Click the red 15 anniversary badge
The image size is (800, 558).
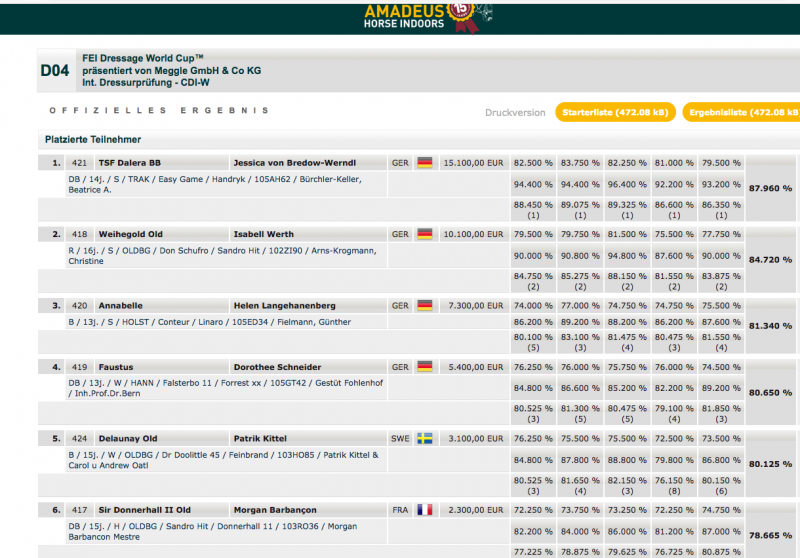tap(460, 13)
